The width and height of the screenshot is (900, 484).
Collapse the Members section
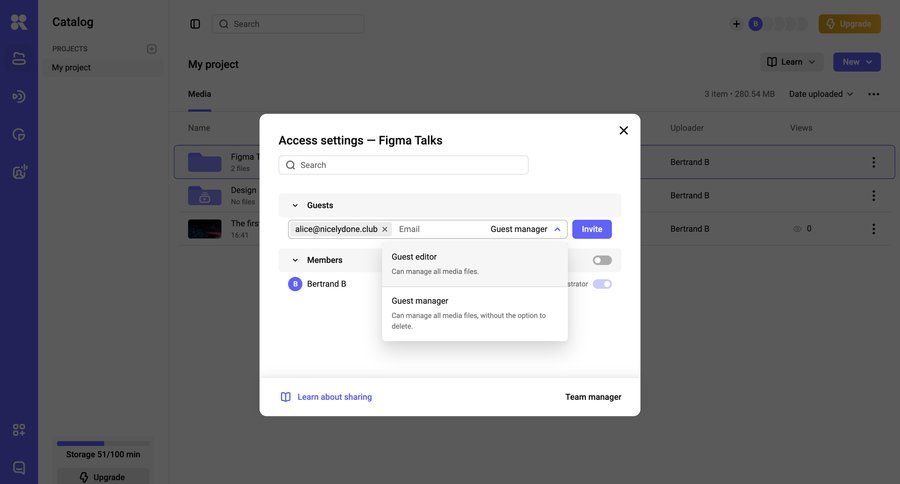click(x=295, y=260)
